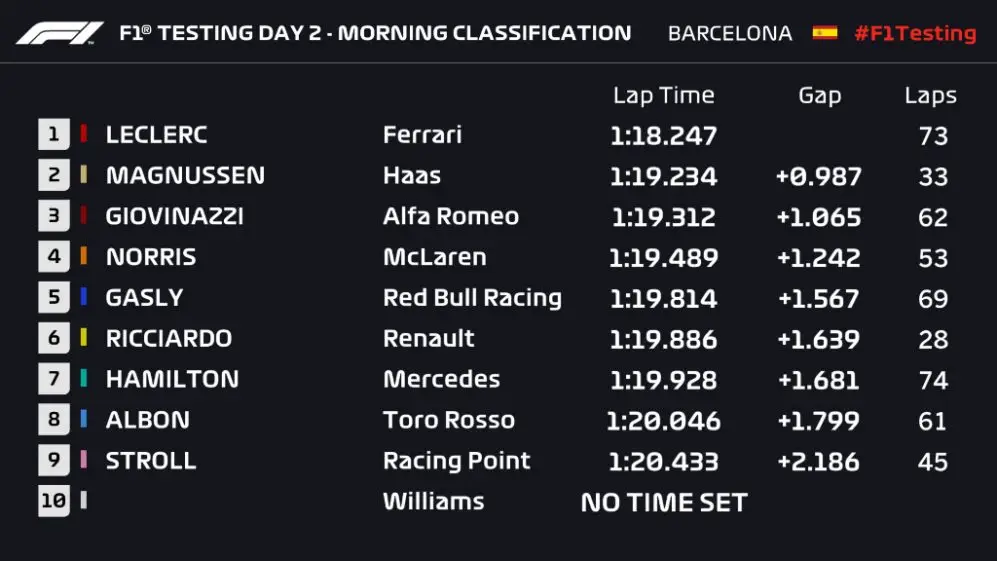Screen dimensions: 997x561
Task: Click the position 2 number badge
Action: [53, 175]
